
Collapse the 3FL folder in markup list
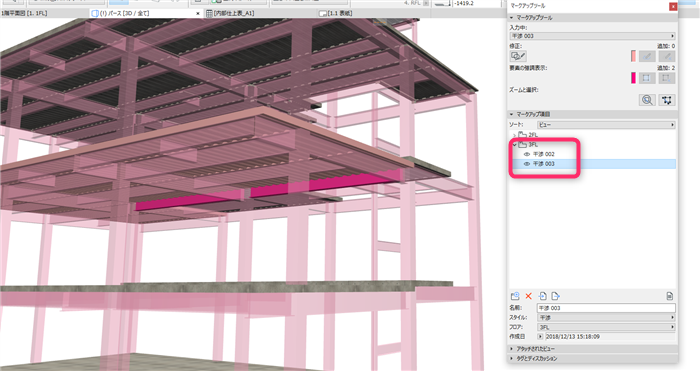[514, 145]
